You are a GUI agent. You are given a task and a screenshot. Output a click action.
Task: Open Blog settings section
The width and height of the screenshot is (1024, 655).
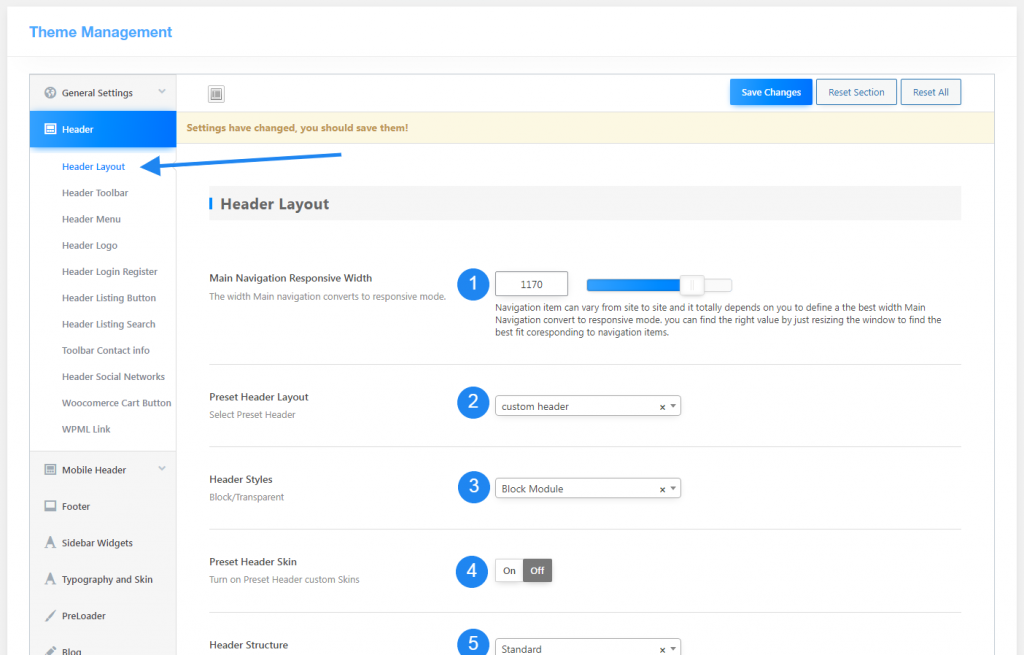pos(103,647)
